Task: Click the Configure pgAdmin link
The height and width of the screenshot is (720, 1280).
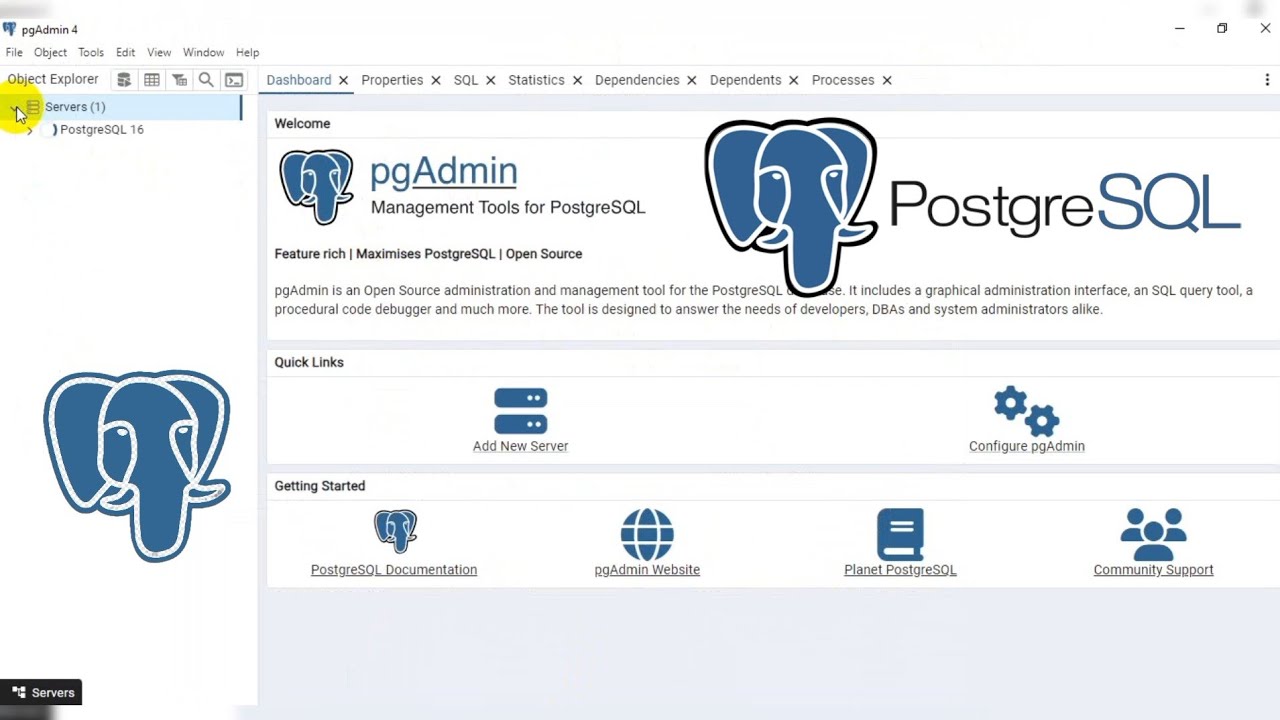Action: (x=1027, y=446)
